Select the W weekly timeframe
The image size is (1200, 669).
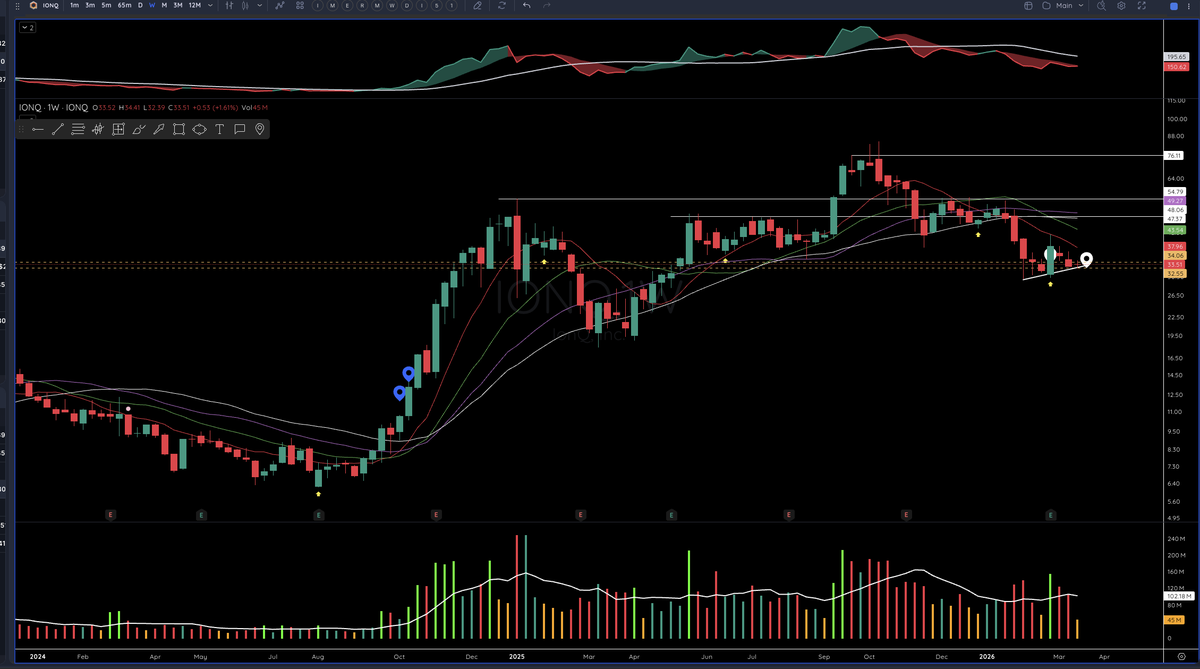click(x=152, y=6)
